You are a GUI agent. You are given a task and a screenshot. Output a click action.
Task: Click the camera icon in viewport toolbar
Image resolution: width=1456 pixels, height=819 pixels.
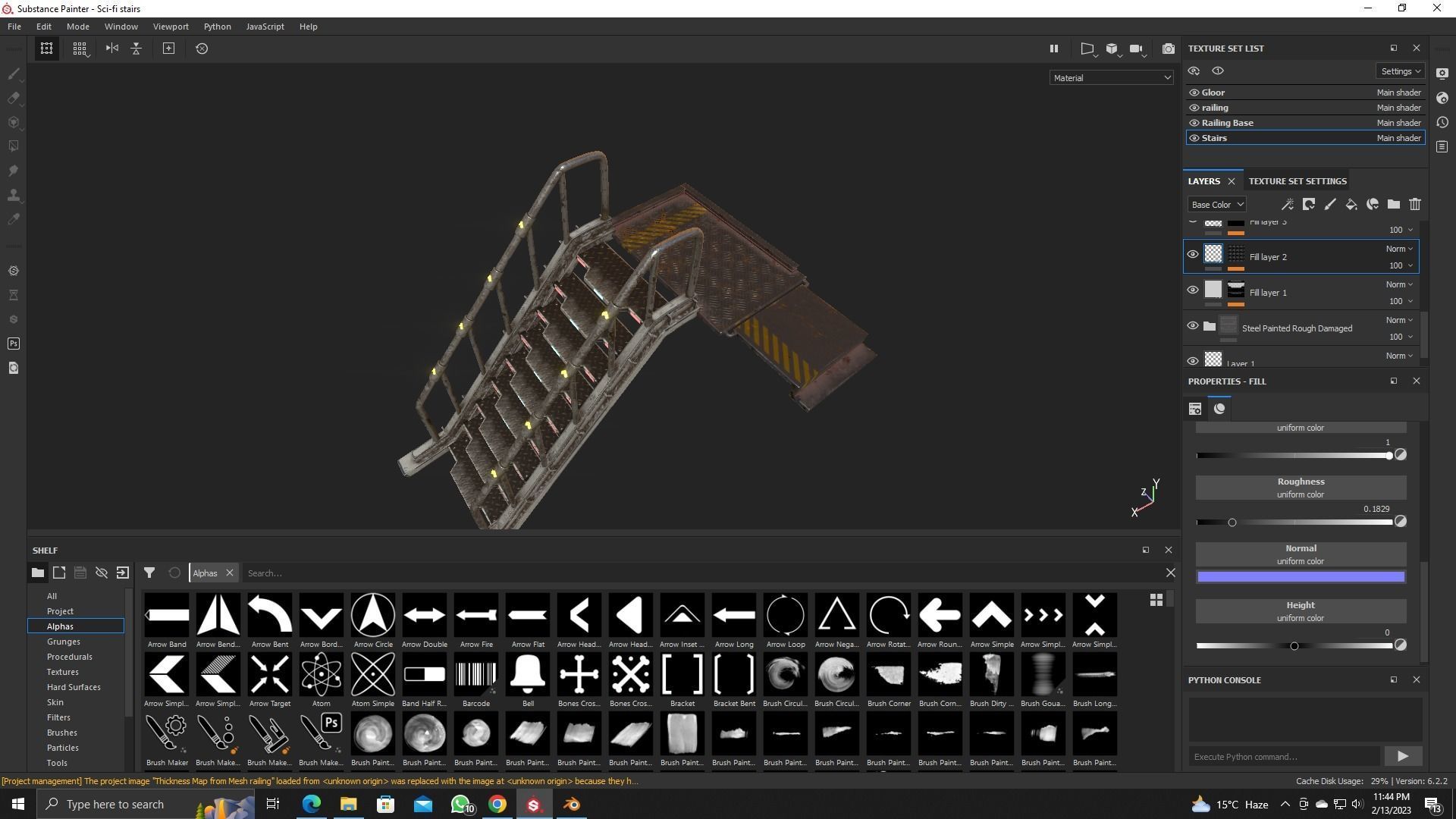point(1136,49)
